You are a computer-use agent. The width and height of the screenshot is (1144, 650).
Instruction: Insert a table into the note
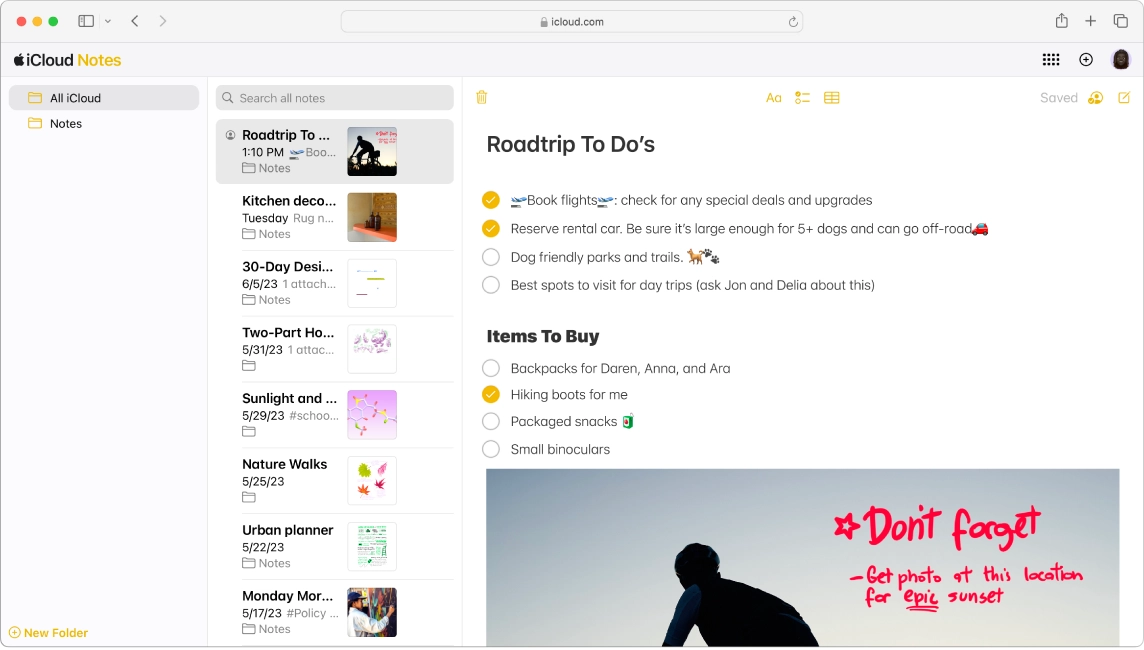[x=831, y=97]
